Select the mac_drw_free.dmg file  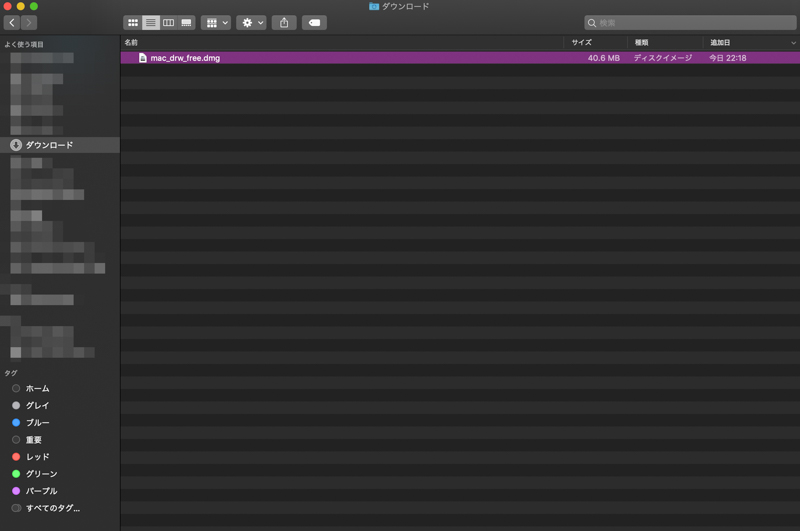pyautogui.click(x=460, y=58)
